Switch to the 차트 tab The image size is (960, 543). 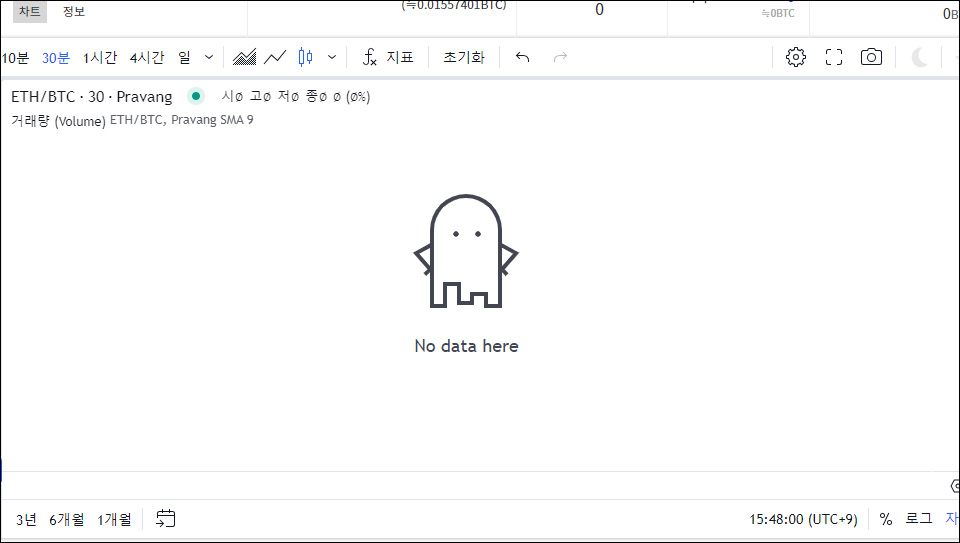click(30, 11)
